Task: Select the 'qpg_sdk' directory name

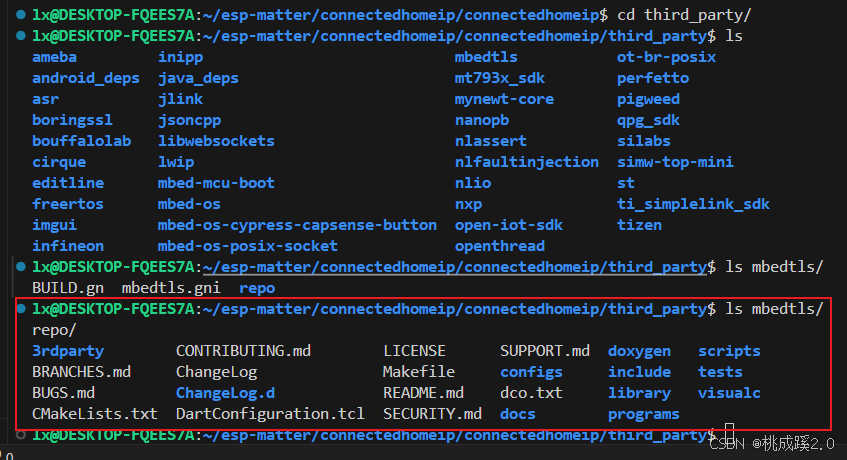Action: point(648,120)
